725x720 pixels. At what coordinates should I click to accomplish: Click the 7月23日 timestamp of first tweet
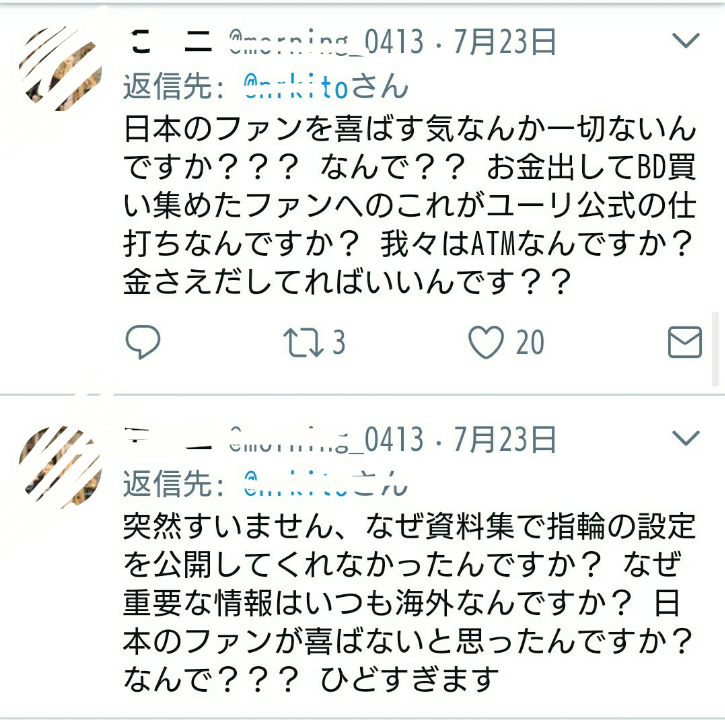point(504,42)
